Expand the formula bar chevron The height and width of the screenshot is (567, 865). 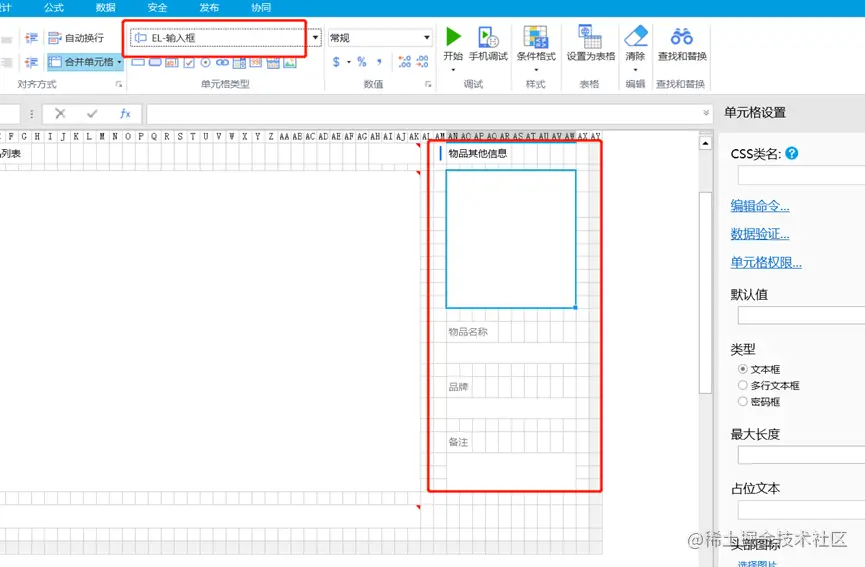coord(706,113)
